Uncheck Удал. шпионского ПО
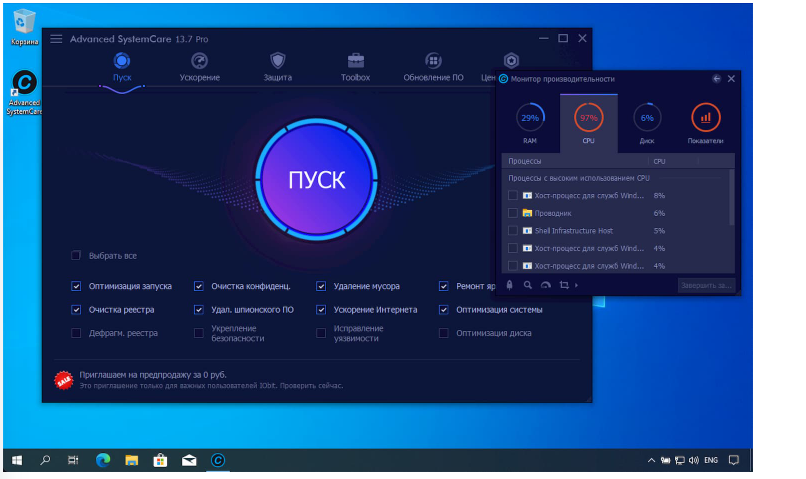Screen dimensions: 806x479 tap(198, 310)
